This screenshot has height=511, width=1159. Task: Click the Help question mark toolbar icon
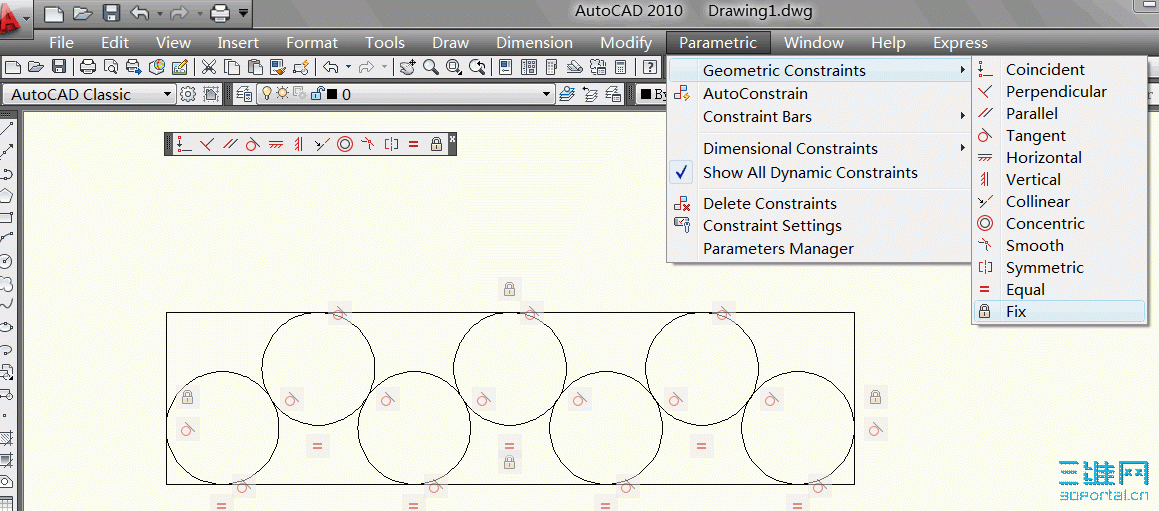[x=650, y=68]
